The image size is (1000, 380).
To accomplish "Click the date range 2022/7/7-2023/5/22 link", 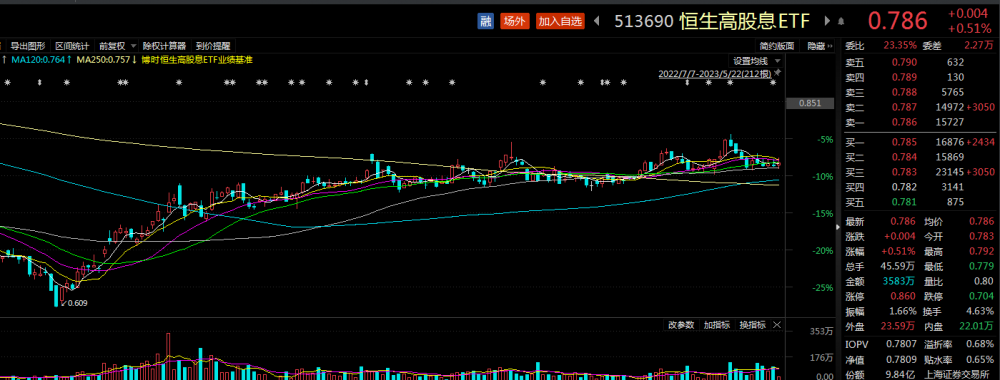I will pos(715,75).
